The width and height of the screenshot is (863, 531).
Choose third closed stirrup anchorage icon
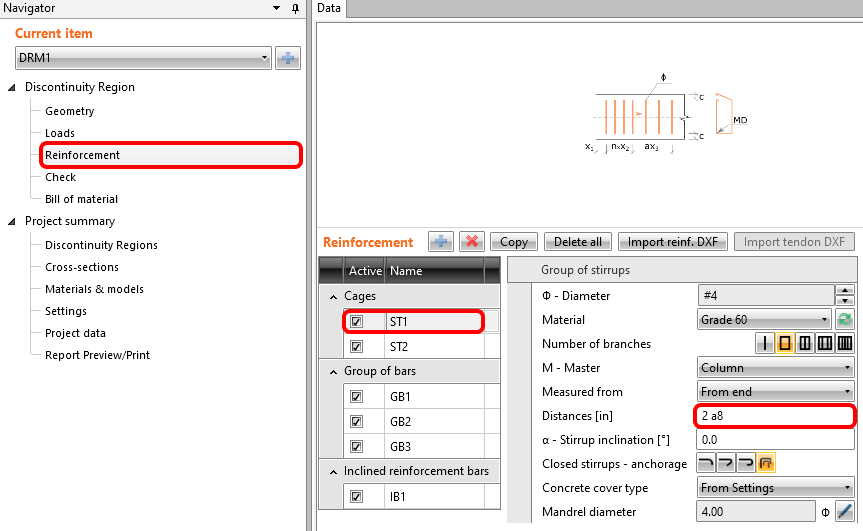tap(746, 463)
